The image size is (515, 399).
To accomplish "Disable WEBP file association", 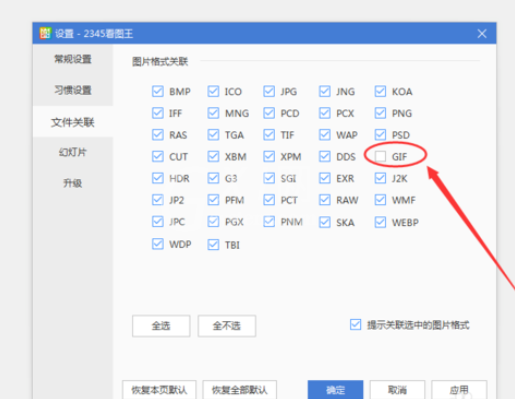I will click(380, 222).
